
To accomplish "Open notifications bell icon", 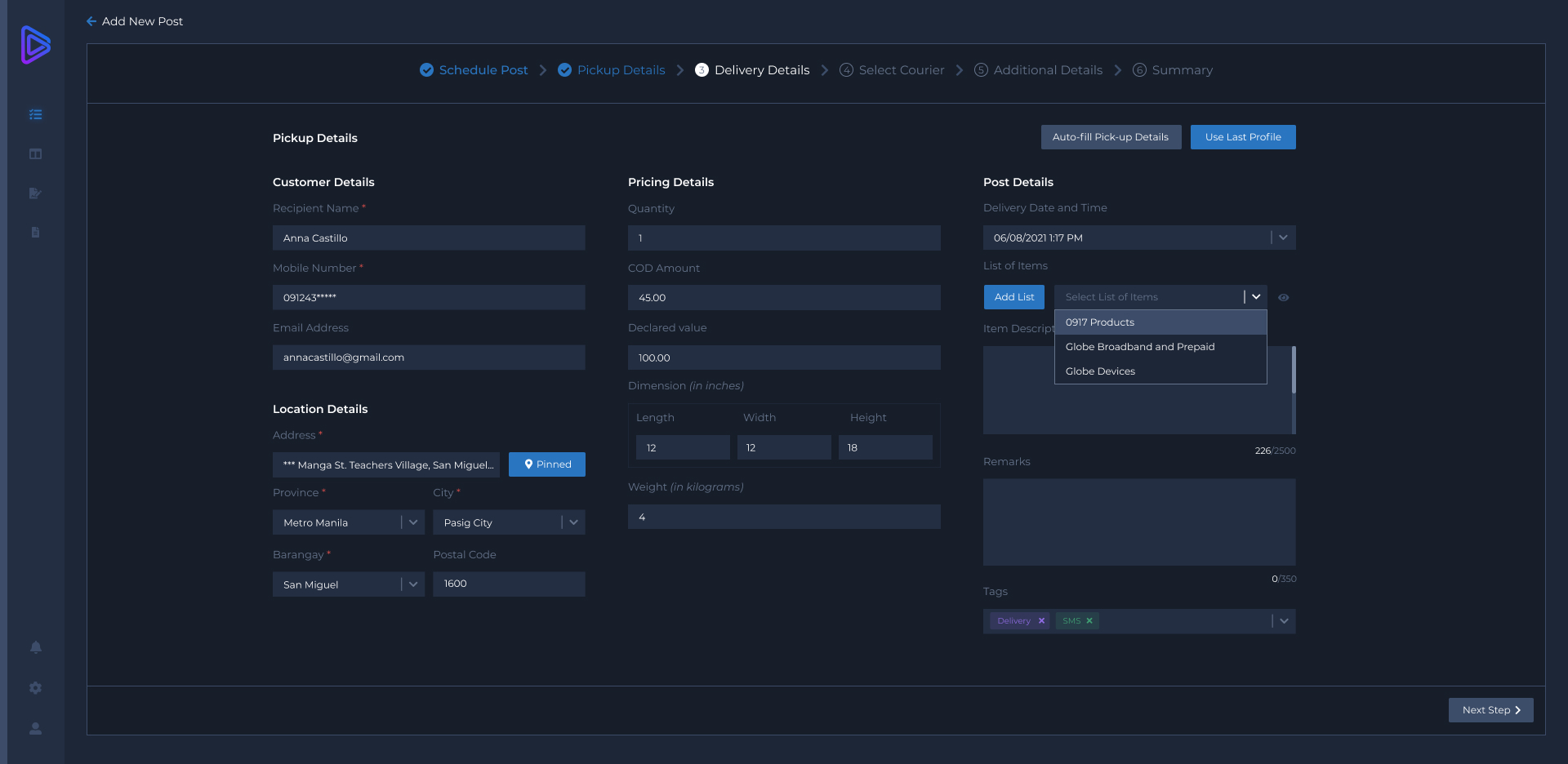I will point(35,647).
